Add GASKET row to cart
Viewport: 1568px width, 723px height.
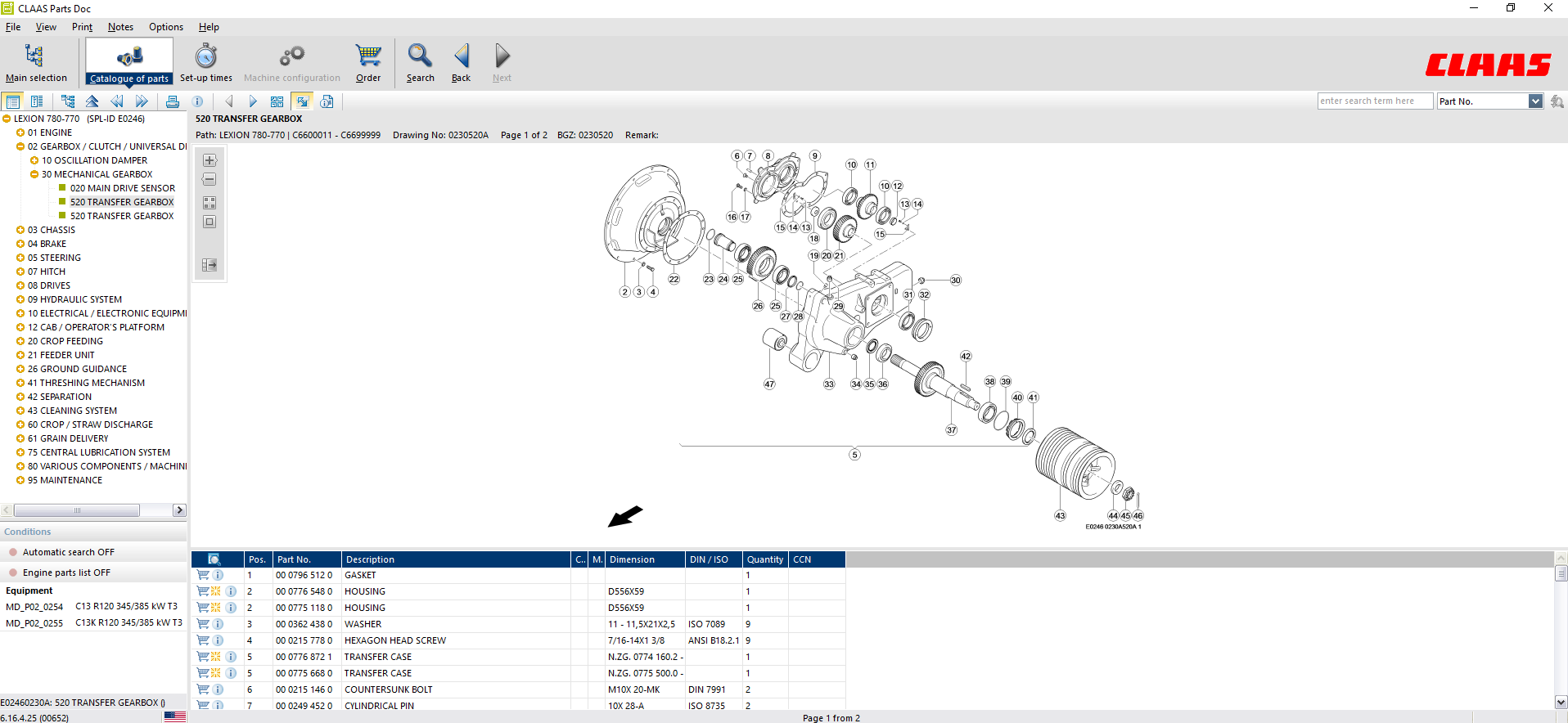coord(203,575)
